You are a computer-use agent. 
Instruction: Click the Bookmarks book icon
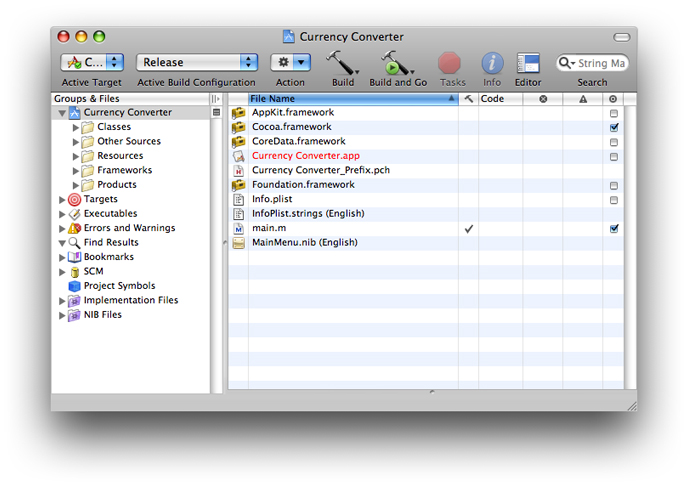point(75,257)
